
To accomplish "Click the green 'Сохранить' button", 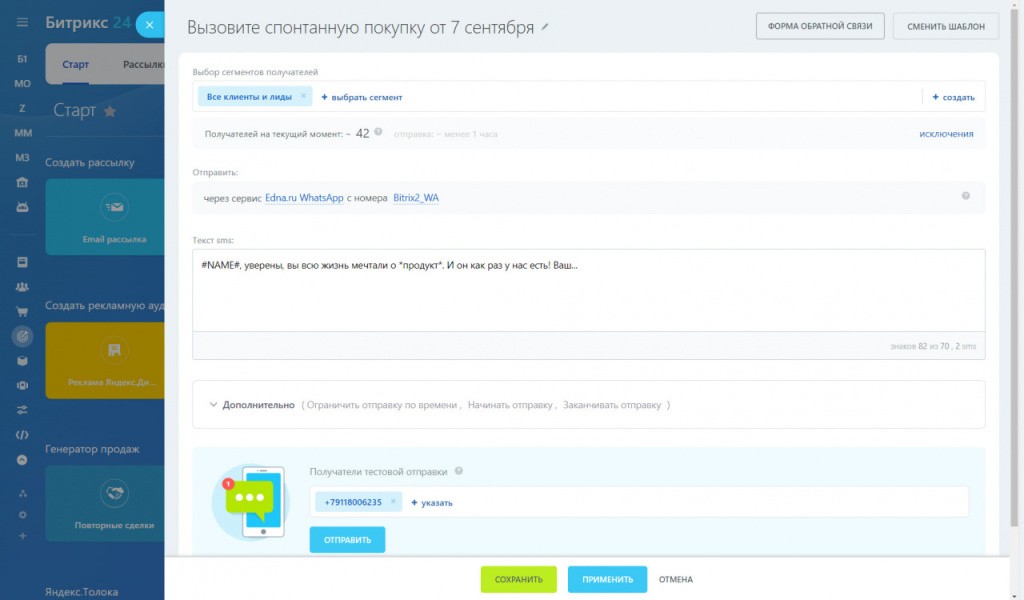I will 518,579.
